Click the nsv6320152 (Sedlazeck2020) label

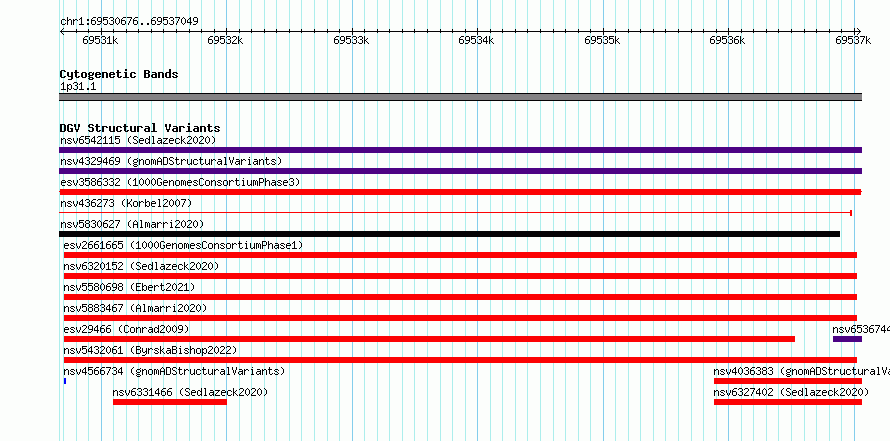pos(141,266)
